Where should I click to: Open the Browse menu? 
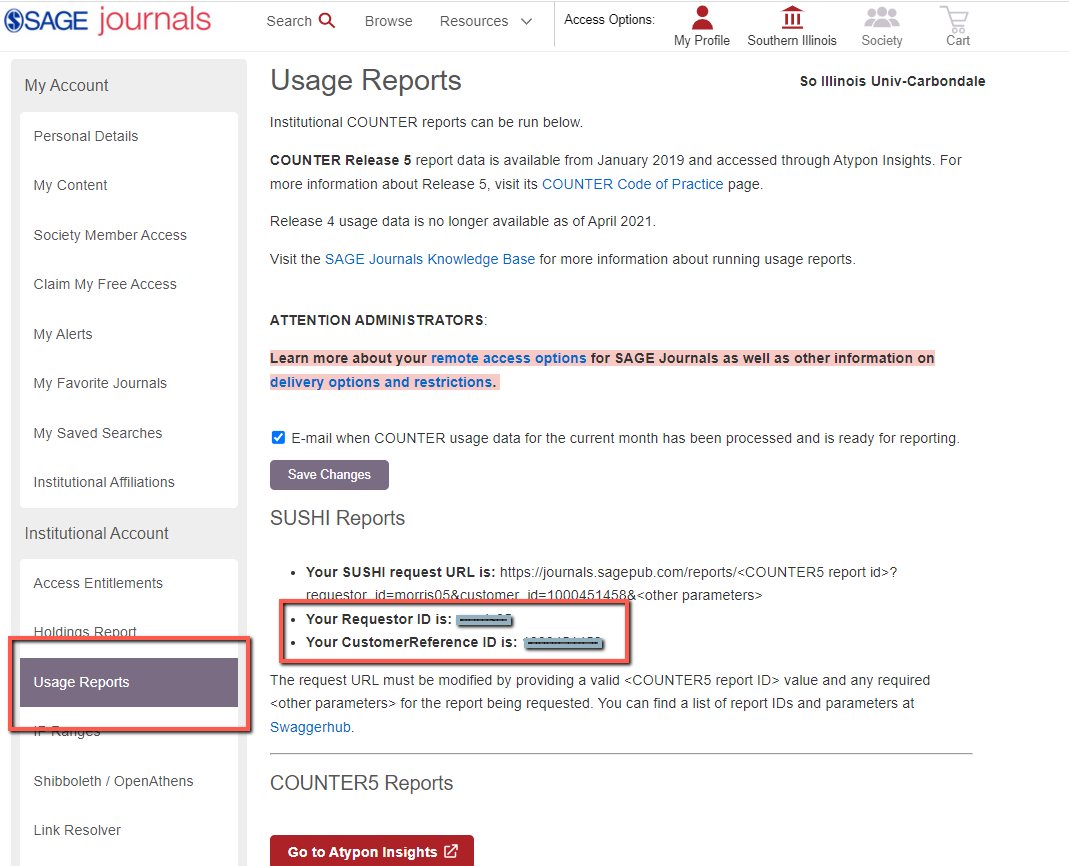[389, 21]
